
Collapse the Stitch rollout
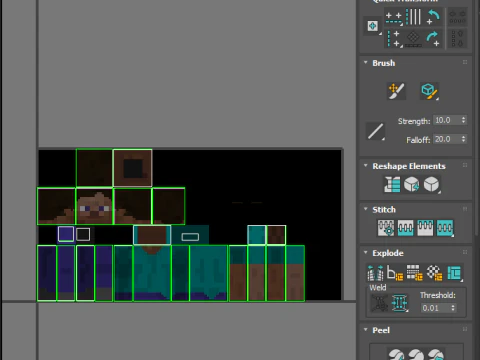[366, 209]
